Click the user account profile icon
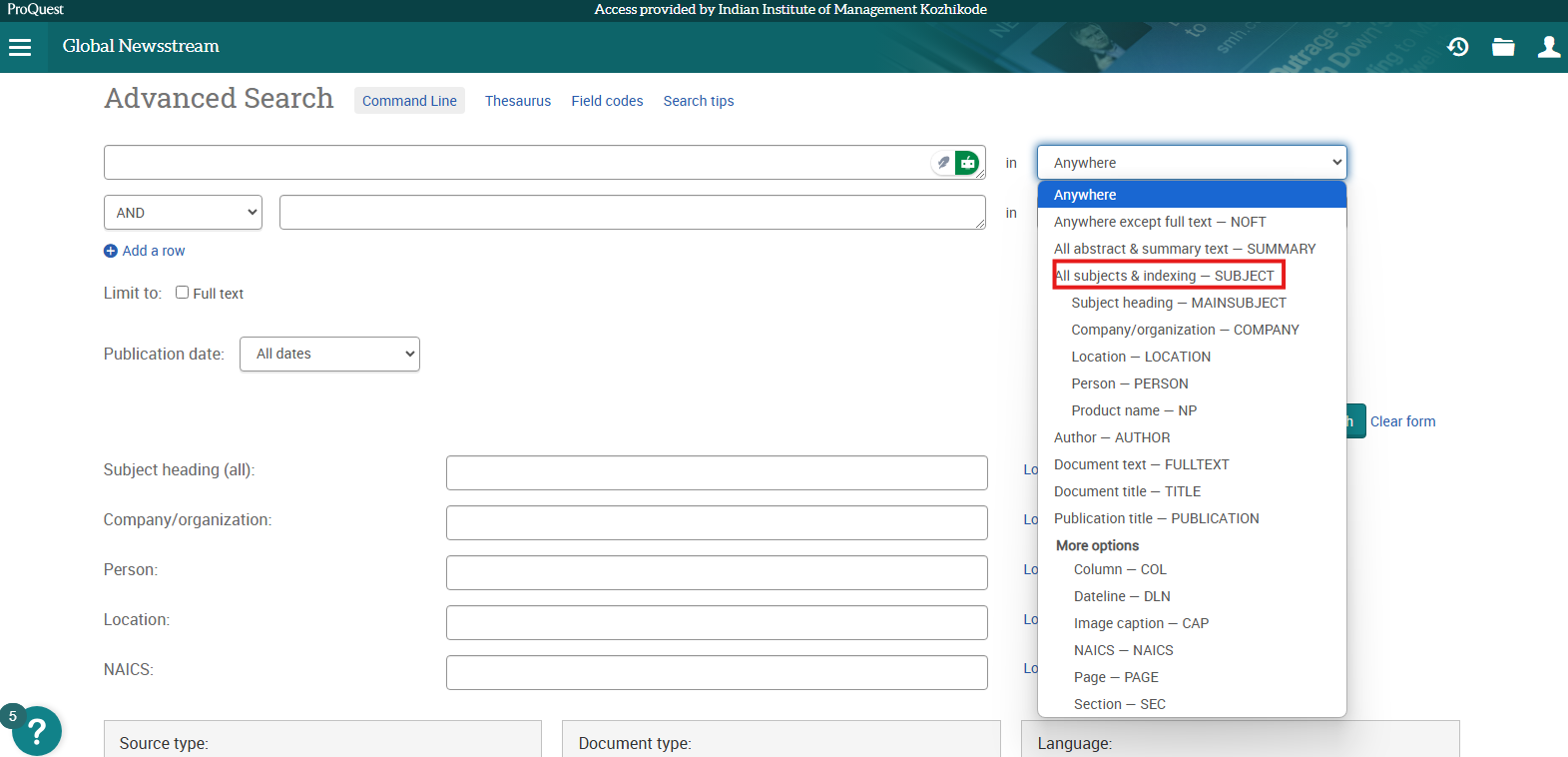 click(x=1548, y=47)
